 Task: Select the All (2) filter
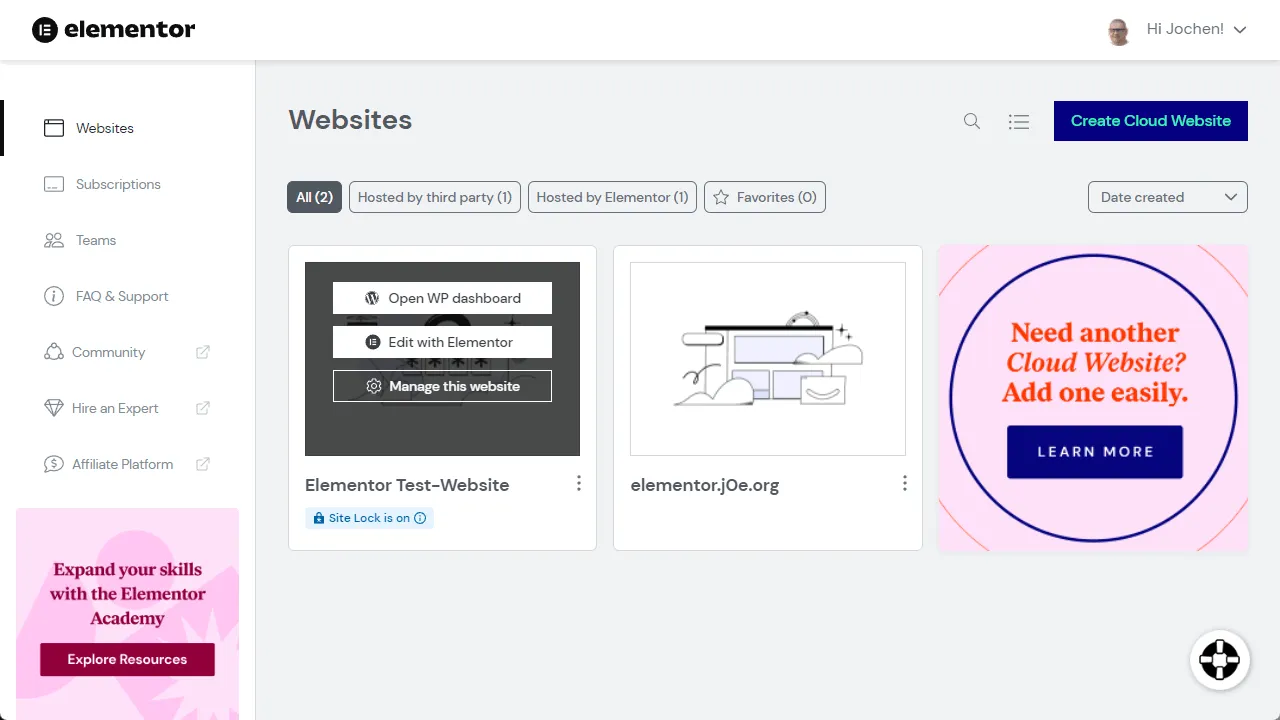[x=315, y=197]
